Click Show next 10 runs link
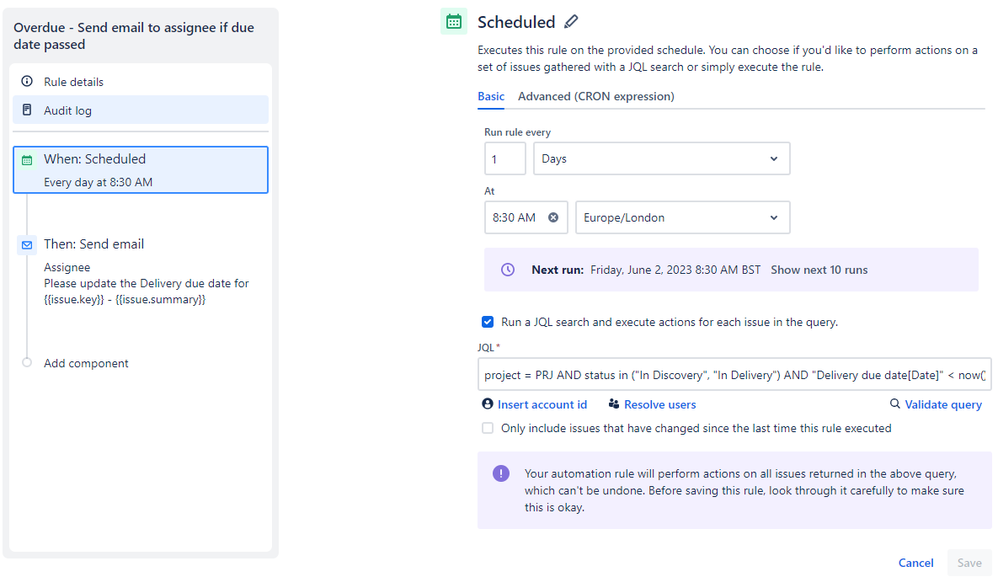Viewport: 998px width, 583px height. [x=819, y=270]
